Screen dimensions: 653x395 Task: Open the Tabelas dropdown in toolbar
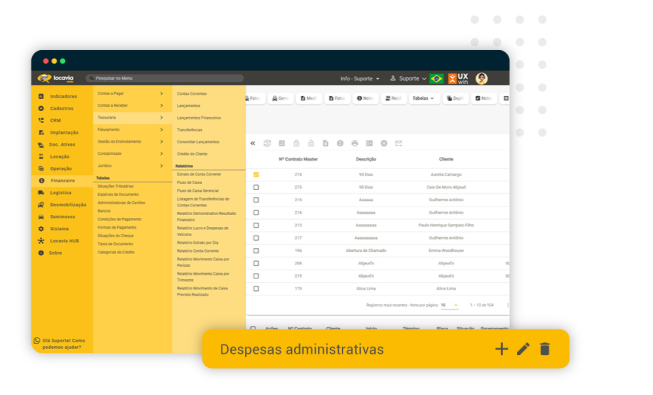click(424, 98)
